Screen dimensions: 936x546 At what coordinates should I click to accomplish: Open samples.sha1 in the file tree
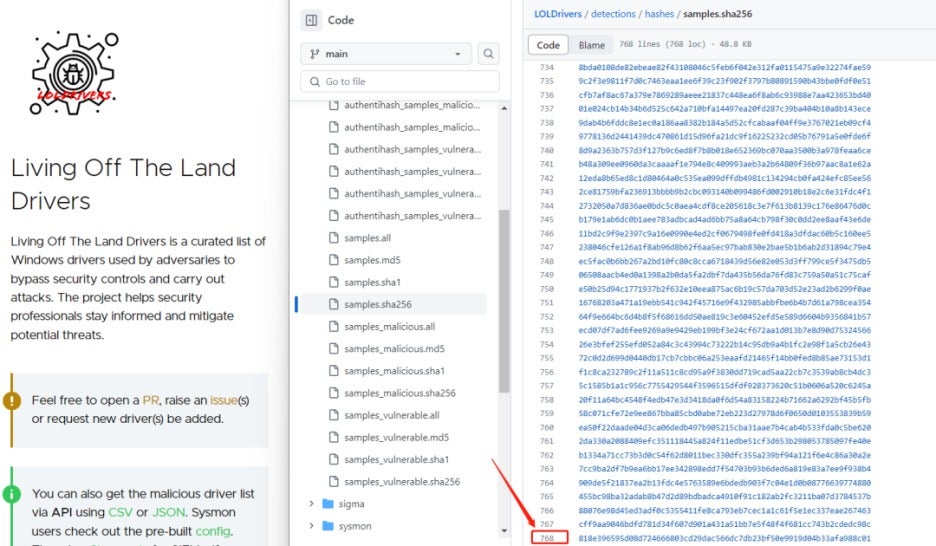click(372, 282)
